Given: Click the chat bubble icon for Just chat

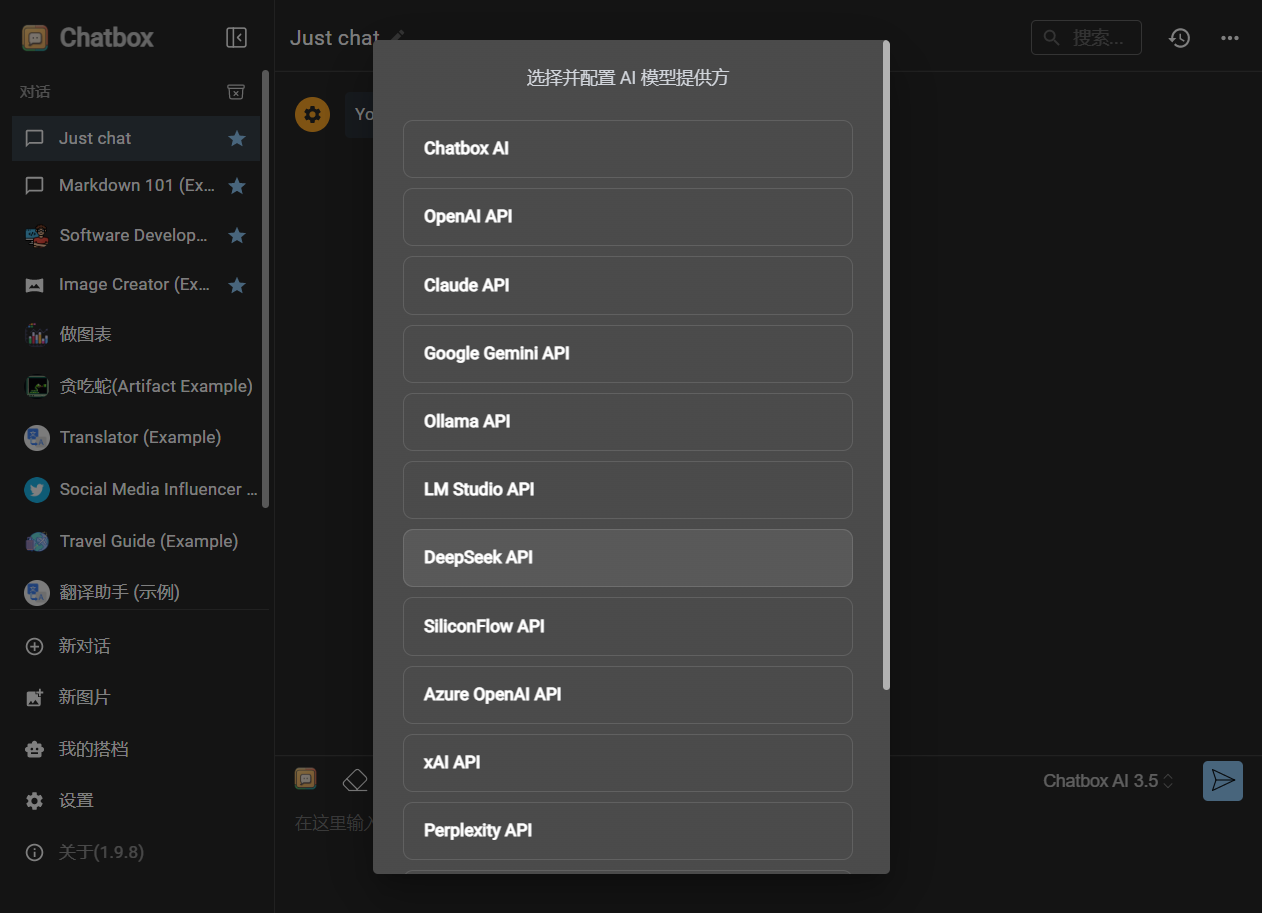Looking at the screenshot, I should pyautogui.click(x=35, y=138).
